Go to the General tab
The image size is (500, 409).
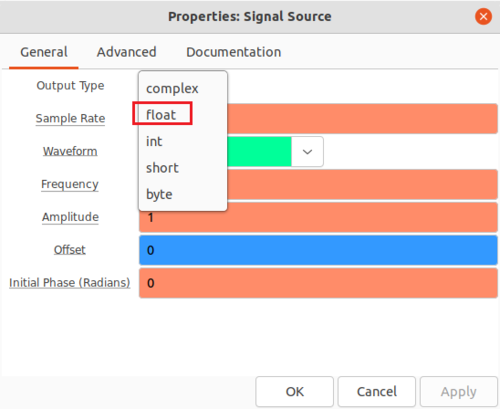pyautogui.click(x=44, y=52)
